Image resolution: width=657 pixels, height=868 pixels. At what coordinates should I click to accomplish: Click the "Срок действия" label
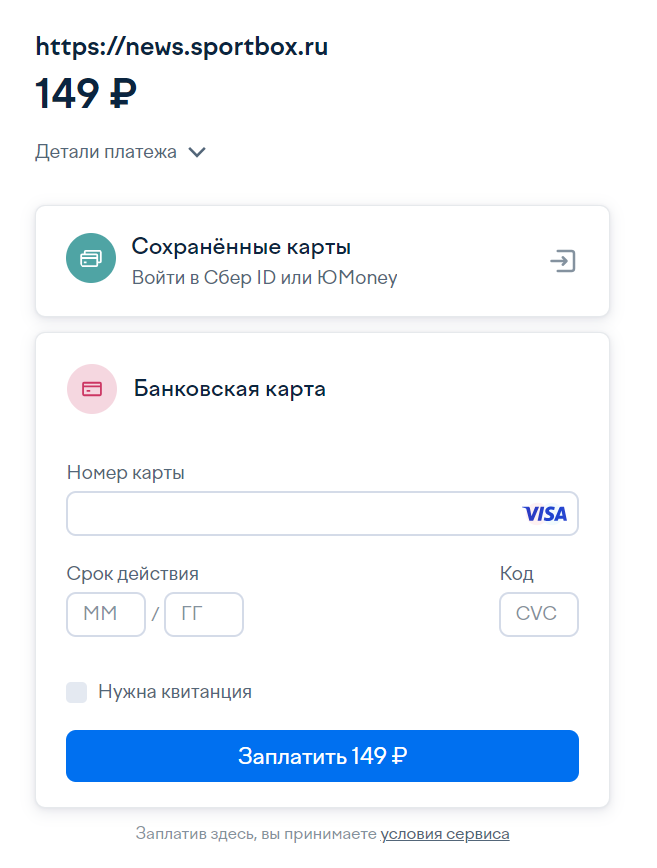click(x=132, y=574)
